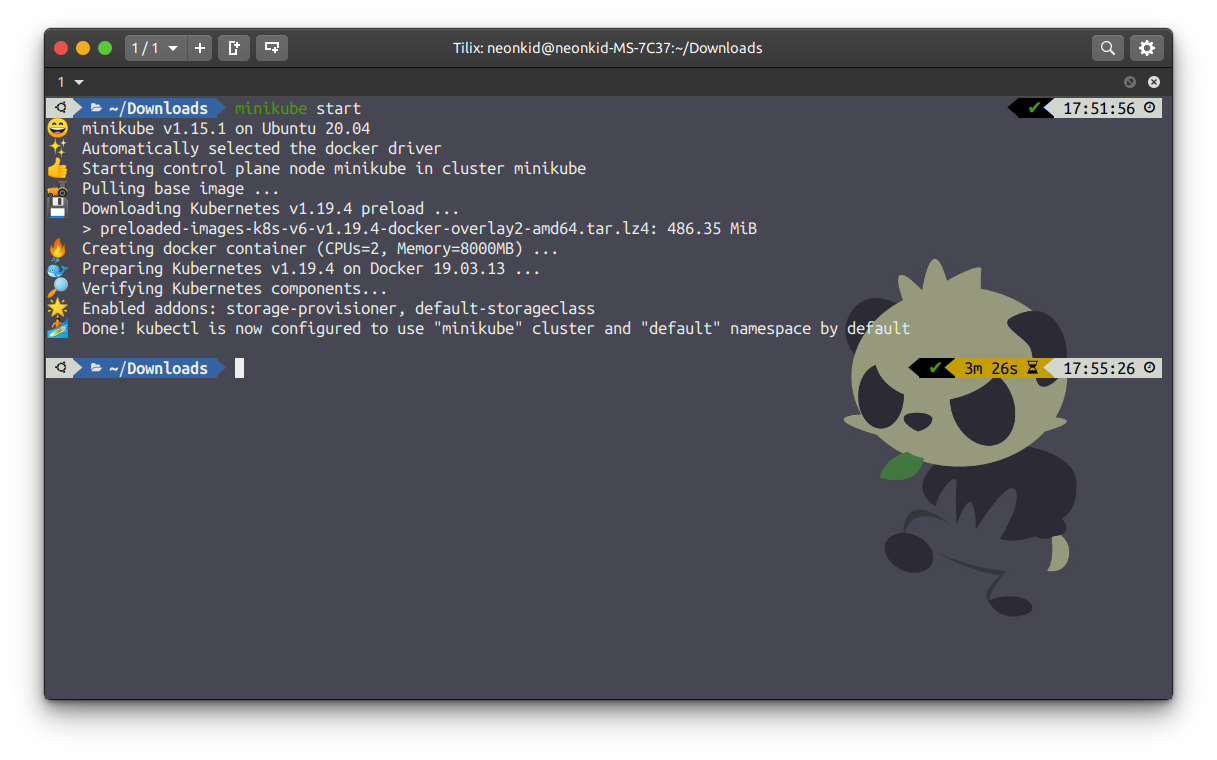1217x760 pixels.
Task: Open the Tilix gear settings menu
Action: [1147, 47]
